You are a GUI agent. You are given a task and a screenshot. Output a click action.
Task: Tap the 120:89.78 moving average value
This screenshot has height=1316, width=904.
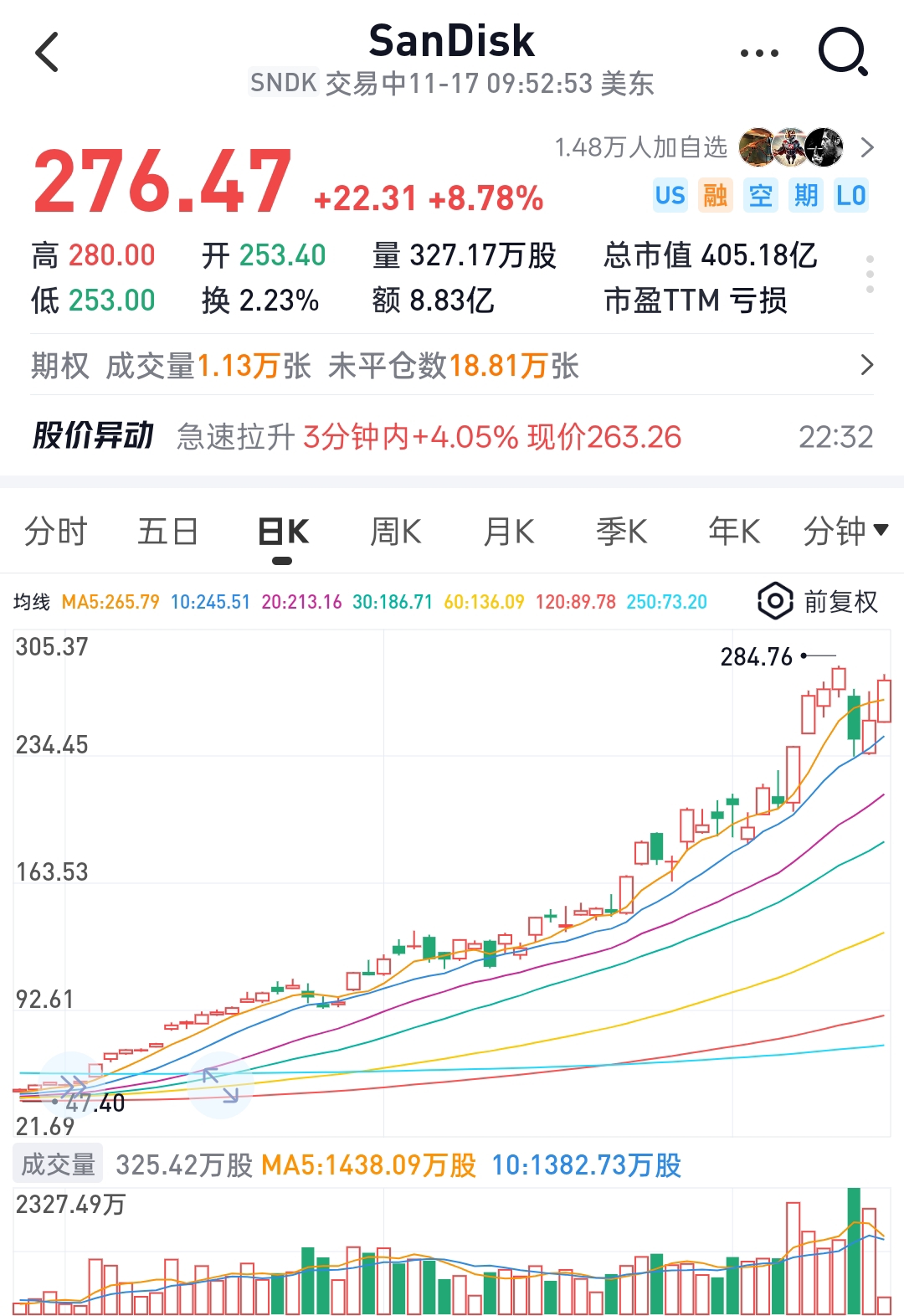coord(575,602)
